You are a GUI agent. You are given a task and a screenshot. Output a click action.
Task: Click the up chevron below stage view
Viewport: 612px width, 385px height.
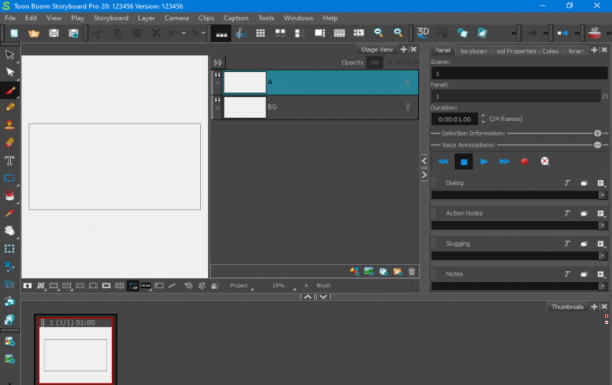coord(308,297)
